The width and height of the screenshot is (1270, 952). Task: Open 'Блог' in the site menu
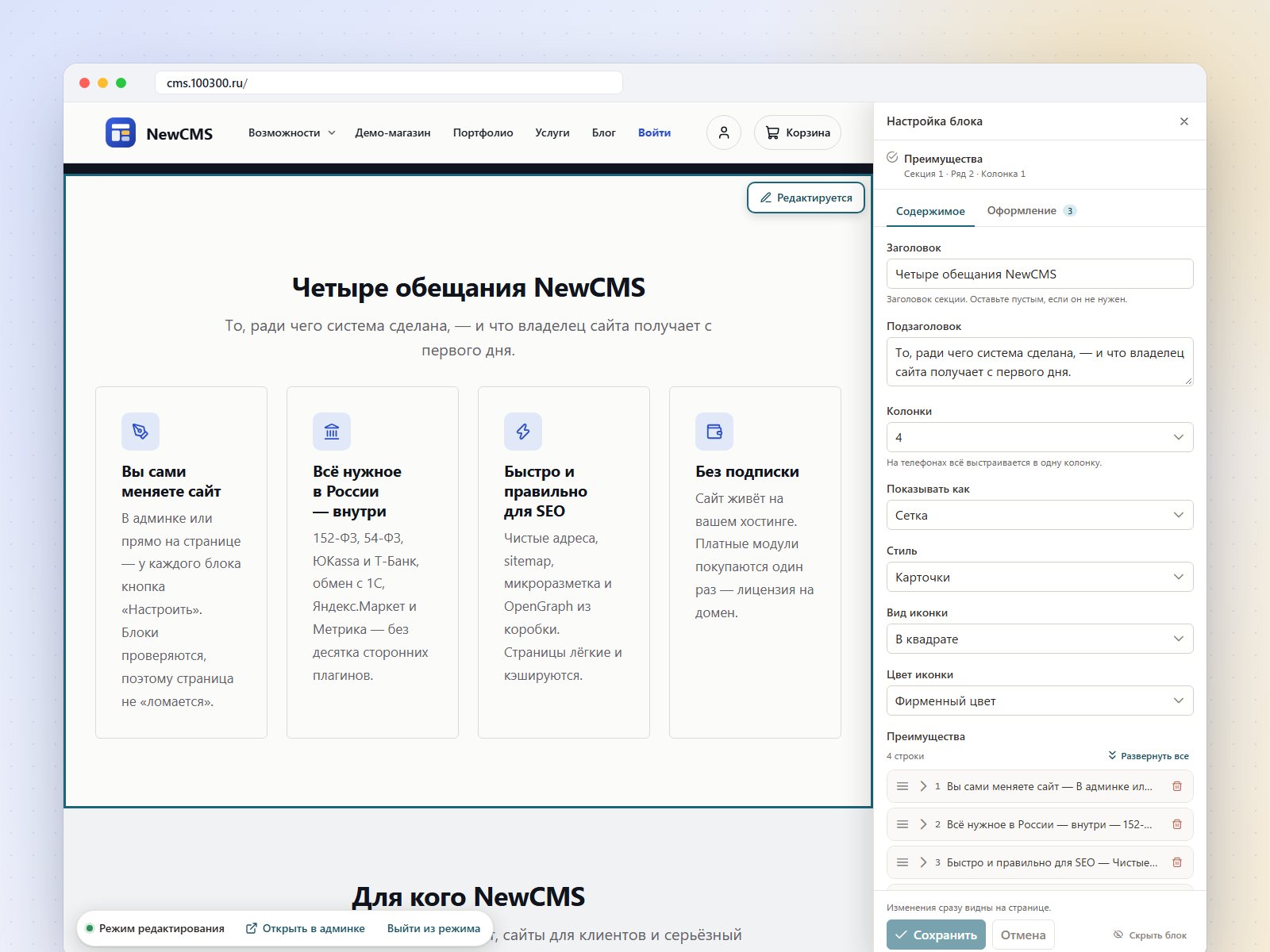coord(604,132)
